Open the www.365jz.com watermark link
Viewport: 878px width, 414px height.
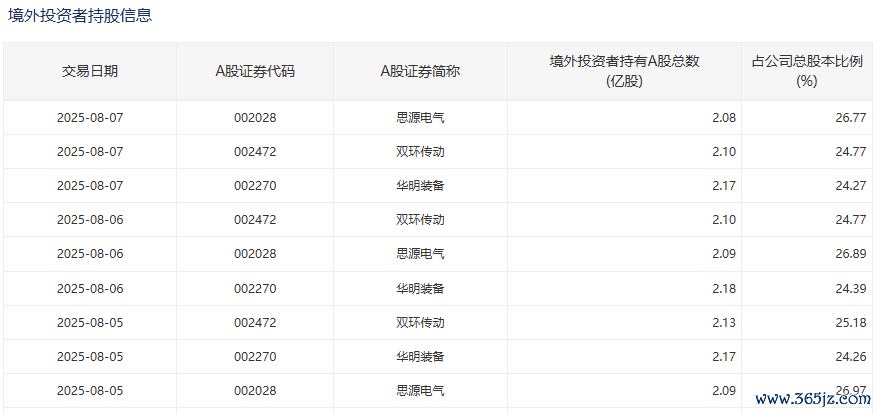click(x=813, y=399)
